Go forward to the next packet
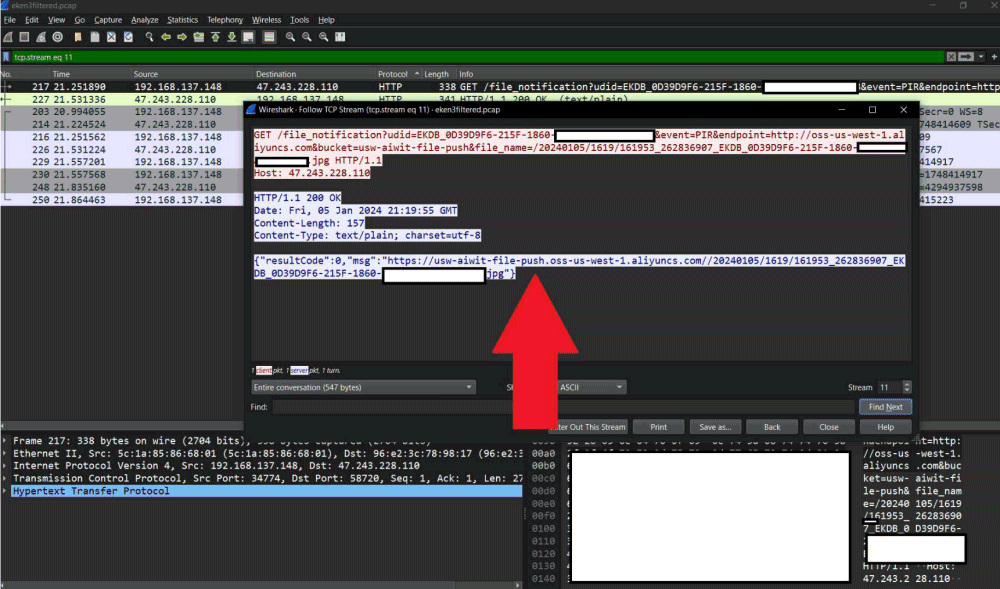The image size is (1000, 589). tap(182, 37)
